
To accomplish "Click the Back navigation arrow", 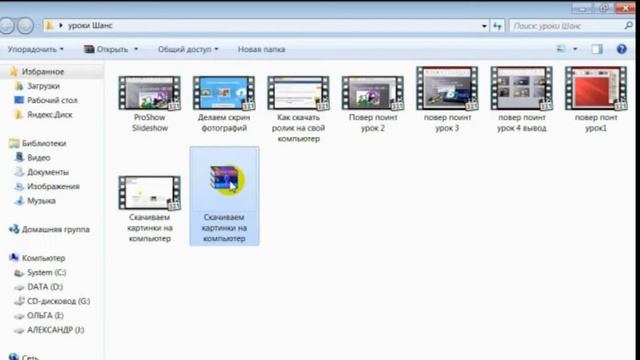I will 7,26.
